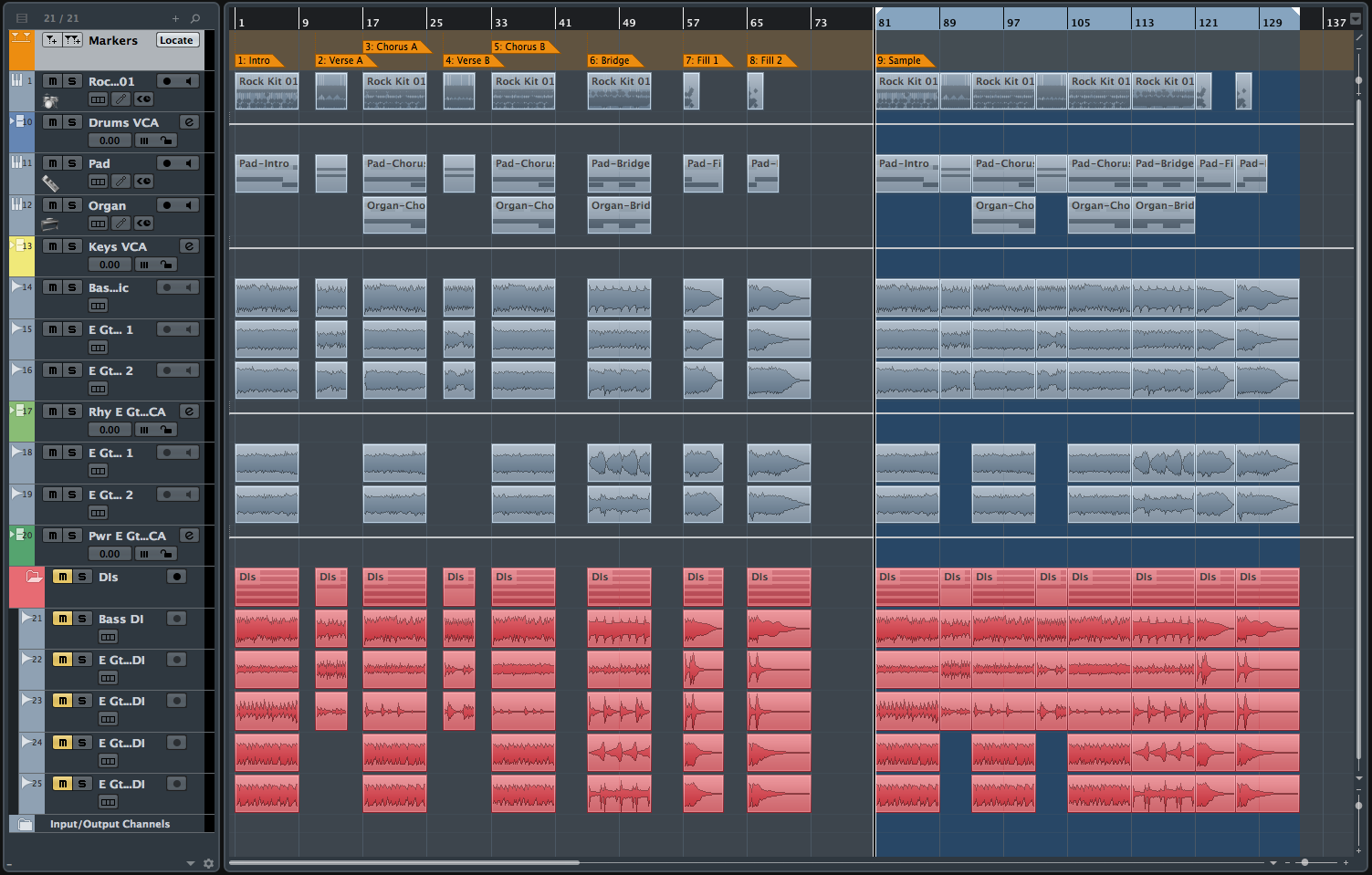
Task: Click the Locate button in the Markers track
Action: pyautogui.click(x=176, y=40)
